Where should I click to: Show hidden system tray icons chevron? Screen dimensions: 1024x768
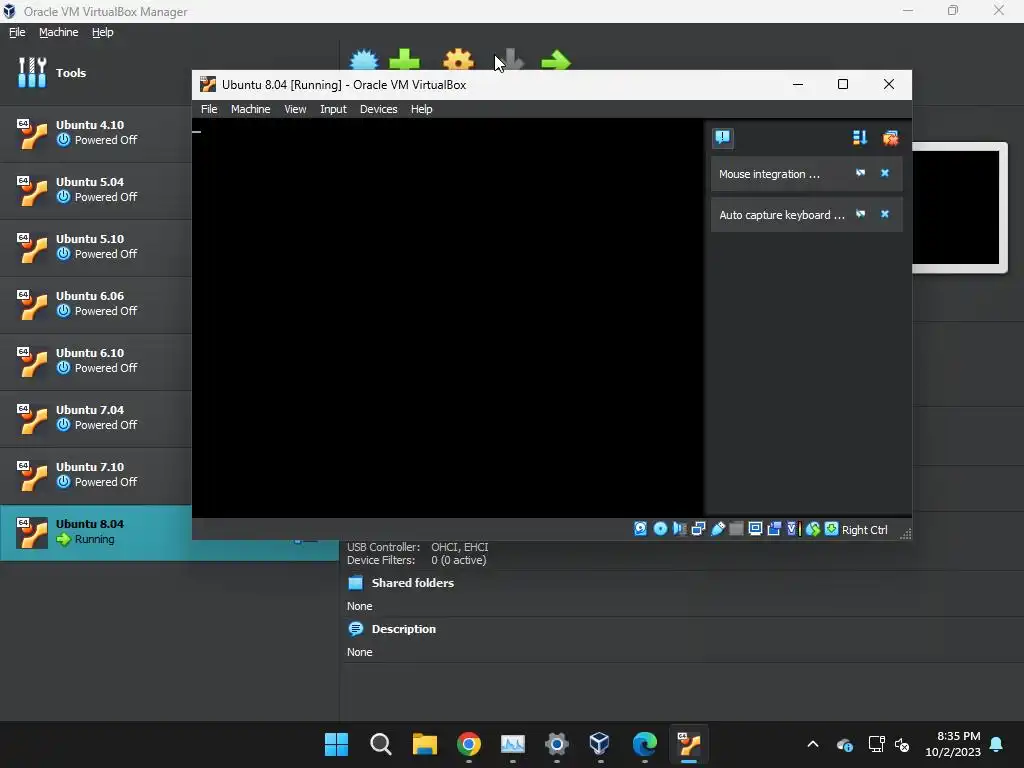(x=812, y=744)
